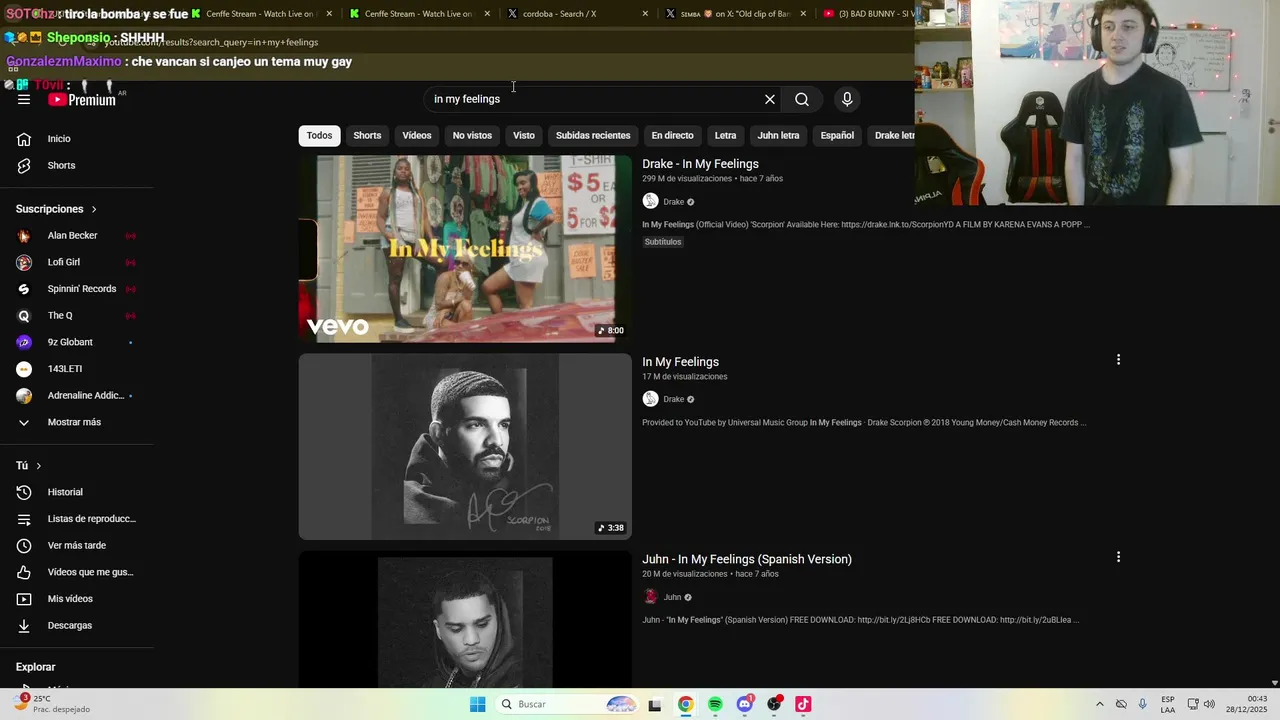Click the YouTube Premium logo

pyautogui.click(x=83, y=99)
